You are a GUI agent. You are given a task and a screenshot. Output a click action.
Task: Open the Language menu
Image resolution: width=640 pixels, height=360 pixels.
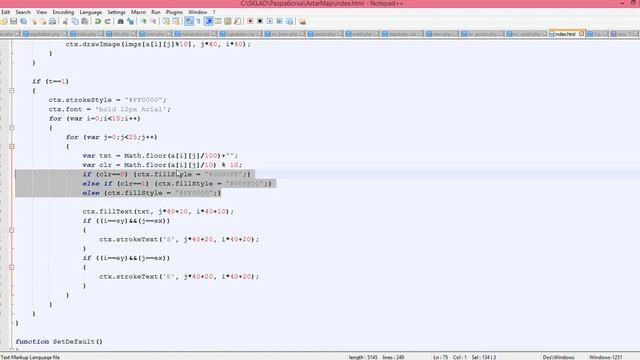[x=91, y=12]
